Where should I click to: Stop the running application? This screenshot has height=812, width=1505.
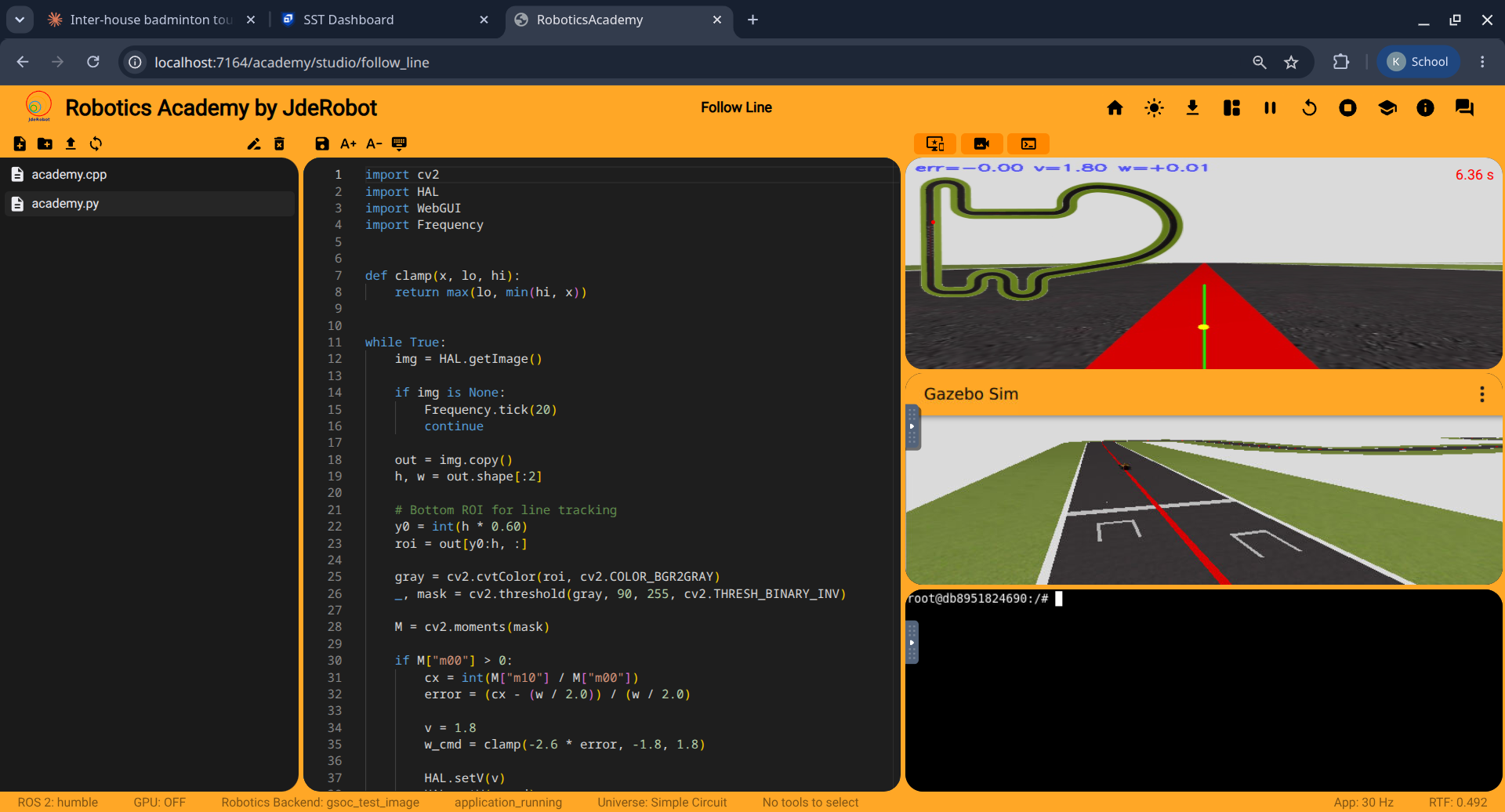1347,108
